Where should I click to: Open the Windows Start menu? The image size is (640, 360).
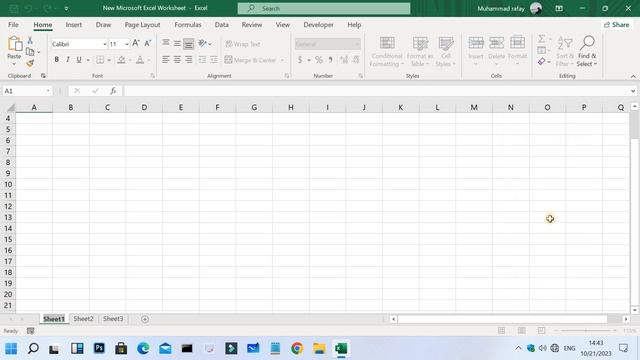(11, 348)
